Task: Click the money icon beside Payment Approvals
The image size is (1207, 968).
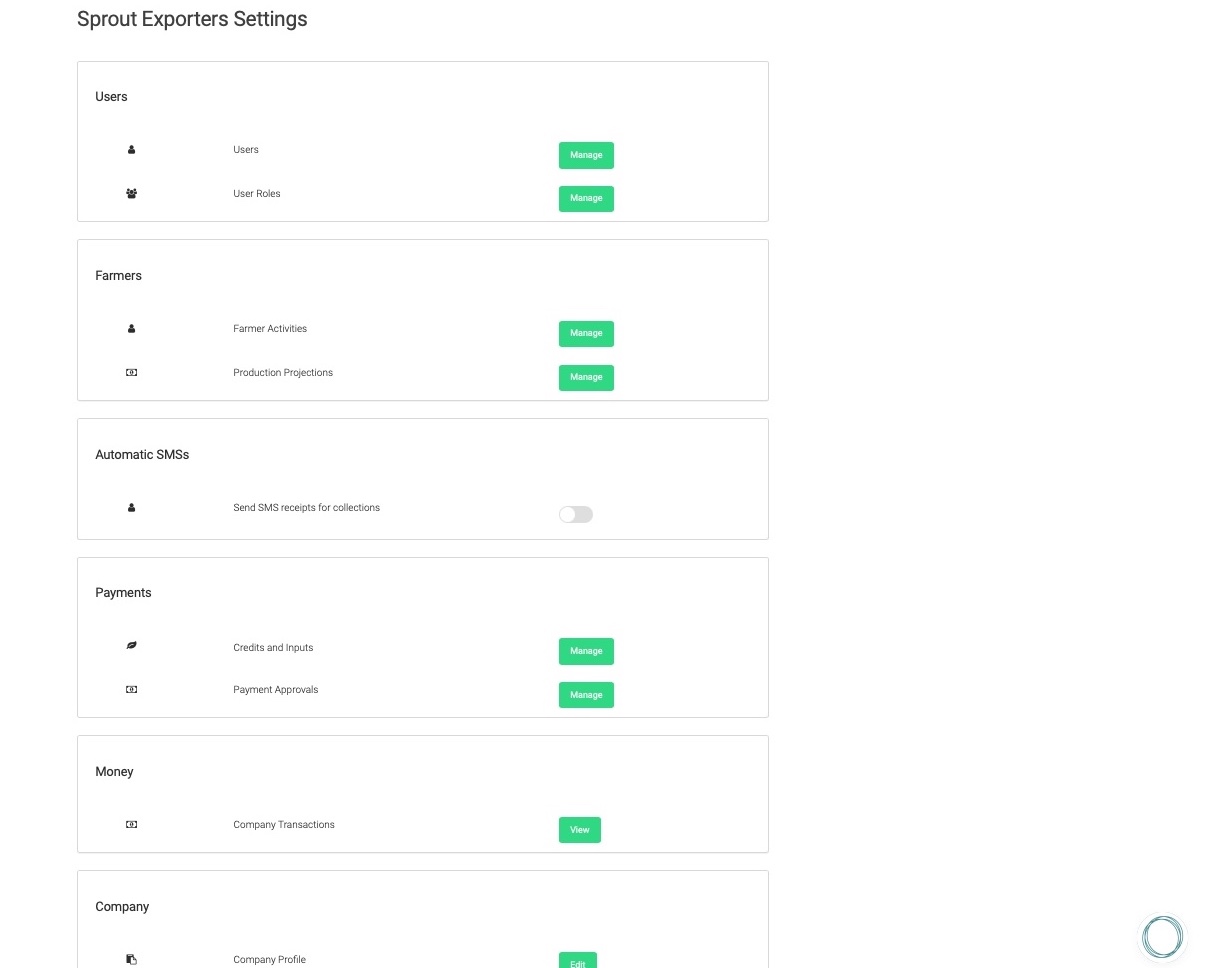Action: (131, 690)
